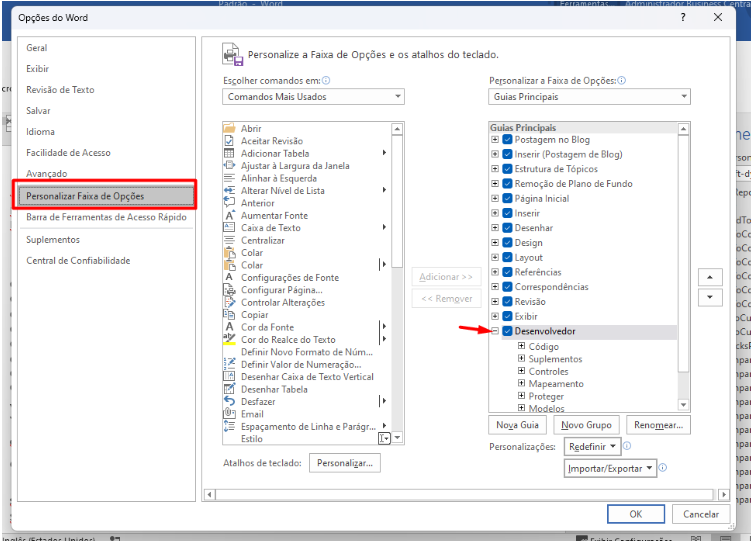Click the Caixa de Texto icon

(230, 228)
